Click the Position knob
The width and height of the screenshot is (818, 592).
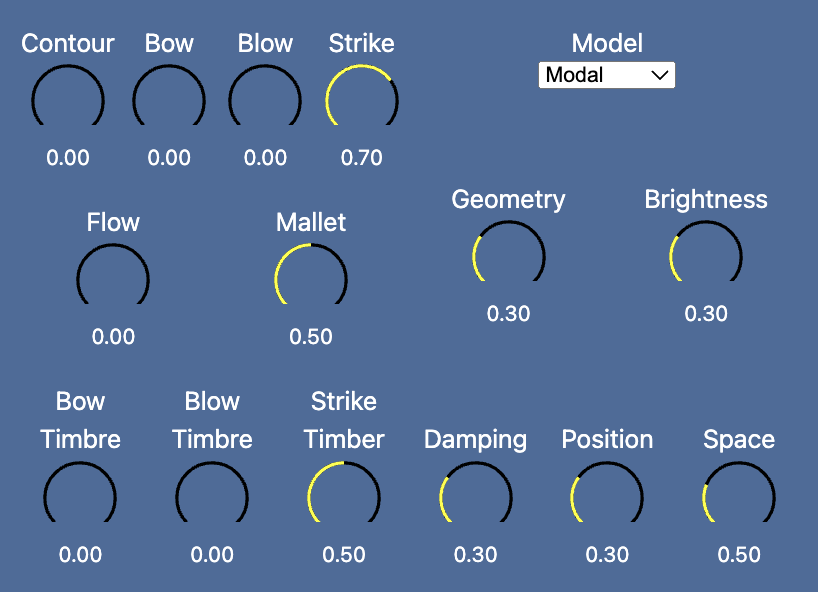pos(607,492)
